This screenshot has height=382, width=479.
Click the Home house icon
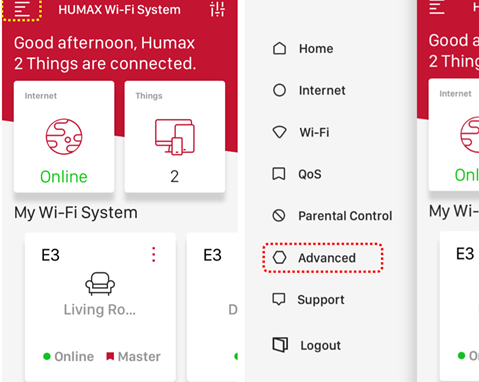(x=279, y=49)
